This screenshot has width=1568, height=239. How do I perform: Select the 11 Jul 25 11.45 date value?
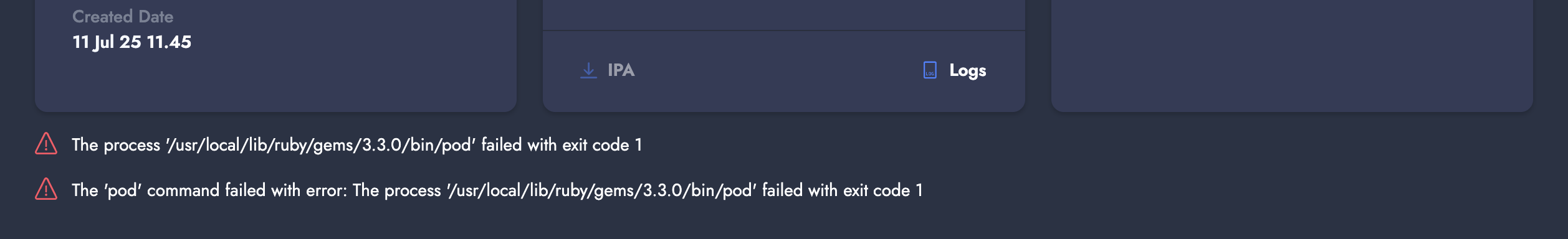131,42
